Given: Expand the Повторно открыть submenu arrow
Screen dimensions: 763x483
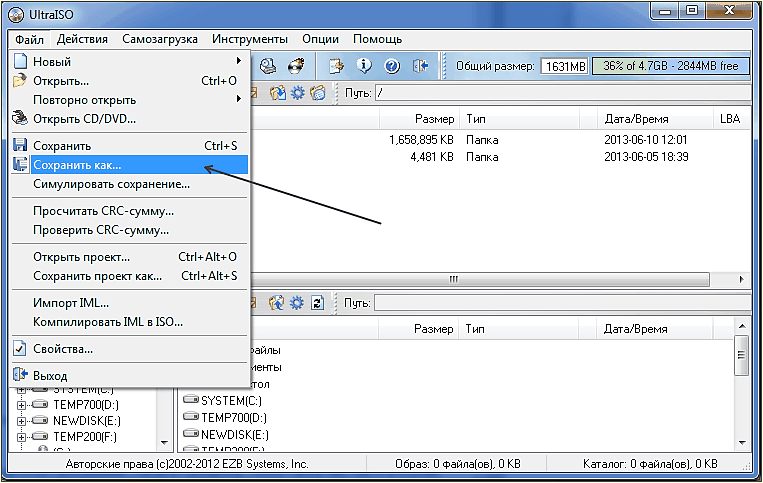Looking at the screenshot, I should click(238, 99).
